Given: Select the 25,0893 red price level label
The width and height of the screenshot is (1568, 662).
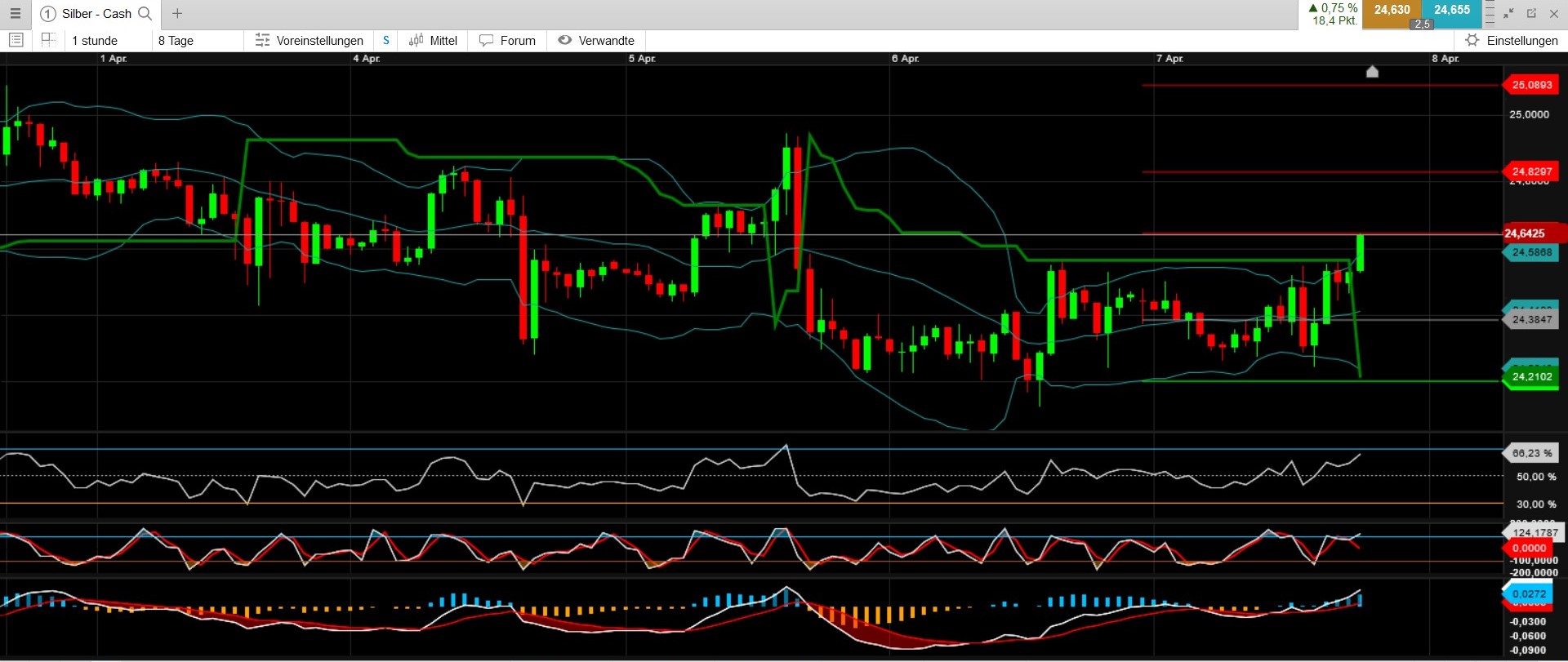Looking at the screenshot, I should tap(1531, 85).
